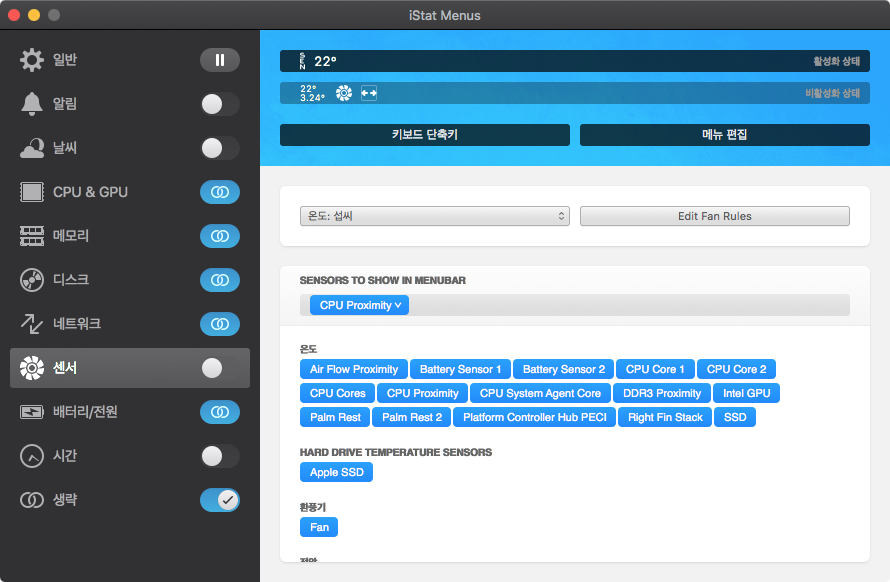Select the Intel GPU sensor
The image size is (890, 582).
(x=746, y=393)
